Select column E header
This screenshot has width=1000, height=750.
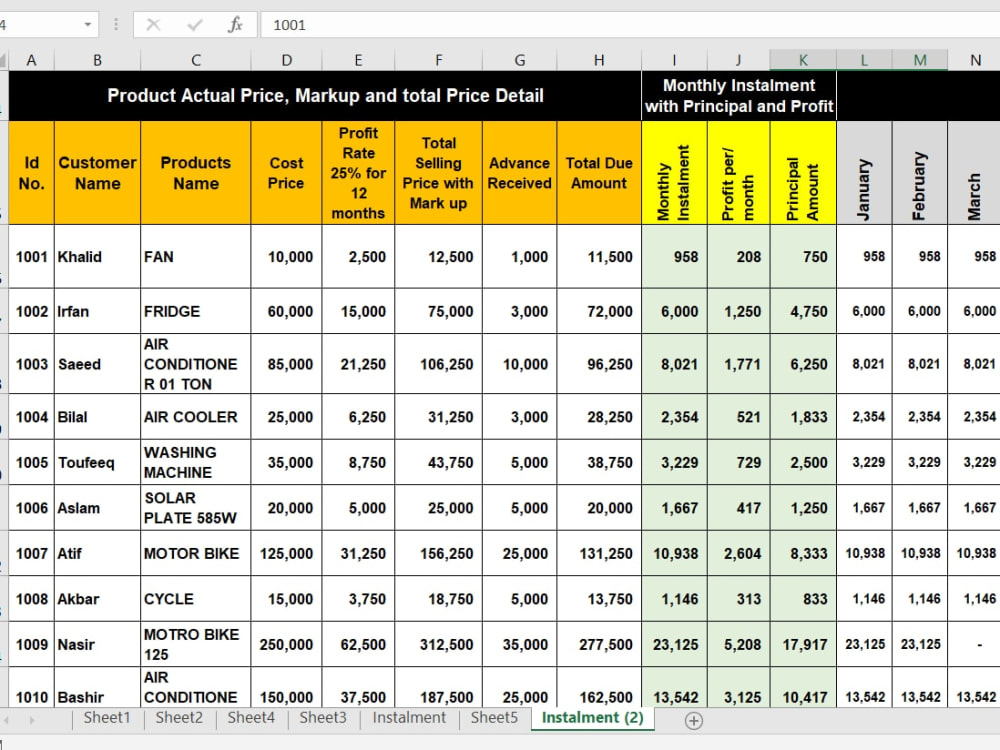(358, 61)
